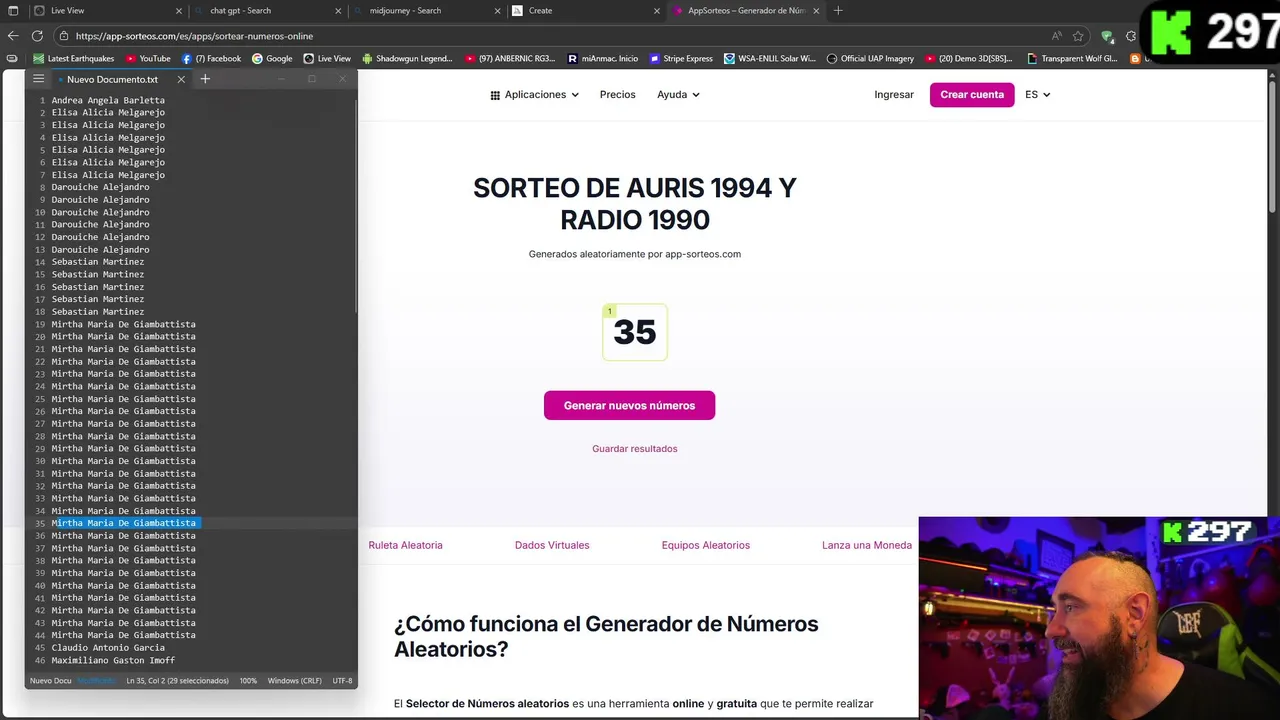Image resolution: width=1280 pixels, height=720 pixels.
Task: Switch to the Live View browser tab
Action: coord(106,11)
